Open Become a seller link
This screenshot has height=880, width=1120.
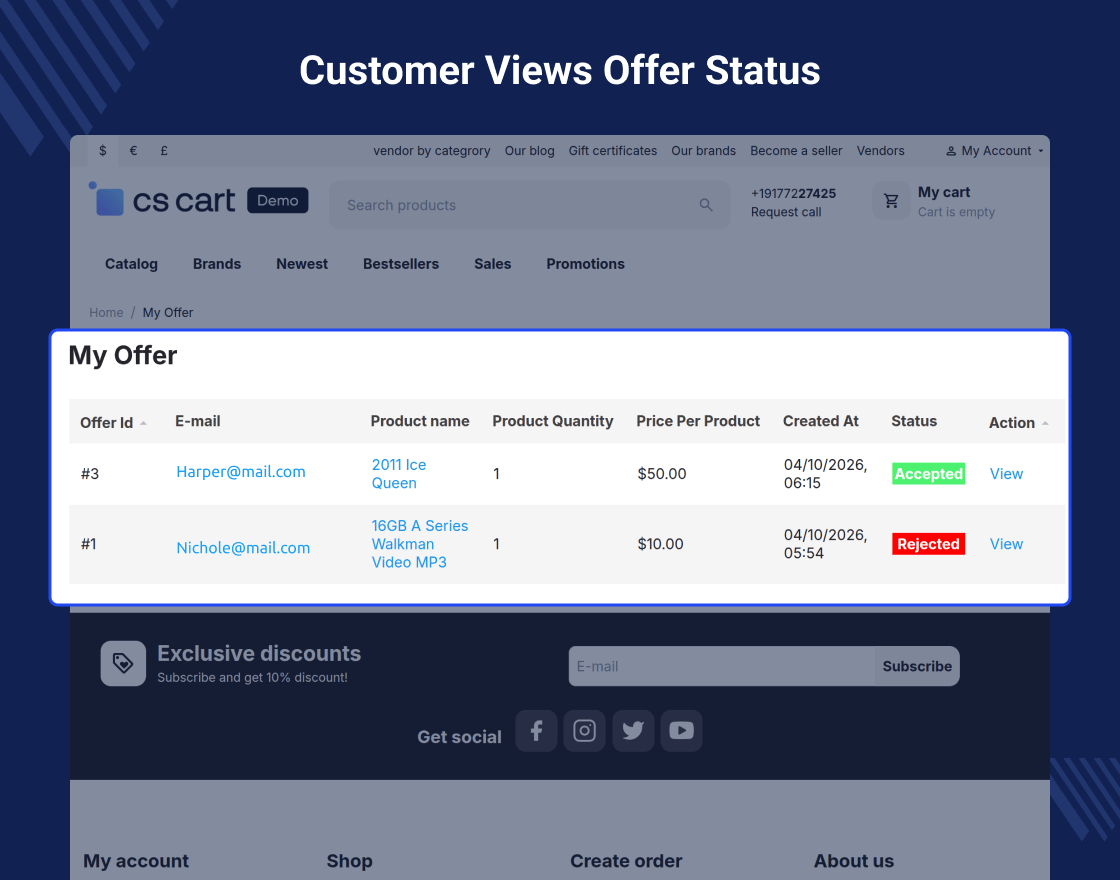pos(796,151)
